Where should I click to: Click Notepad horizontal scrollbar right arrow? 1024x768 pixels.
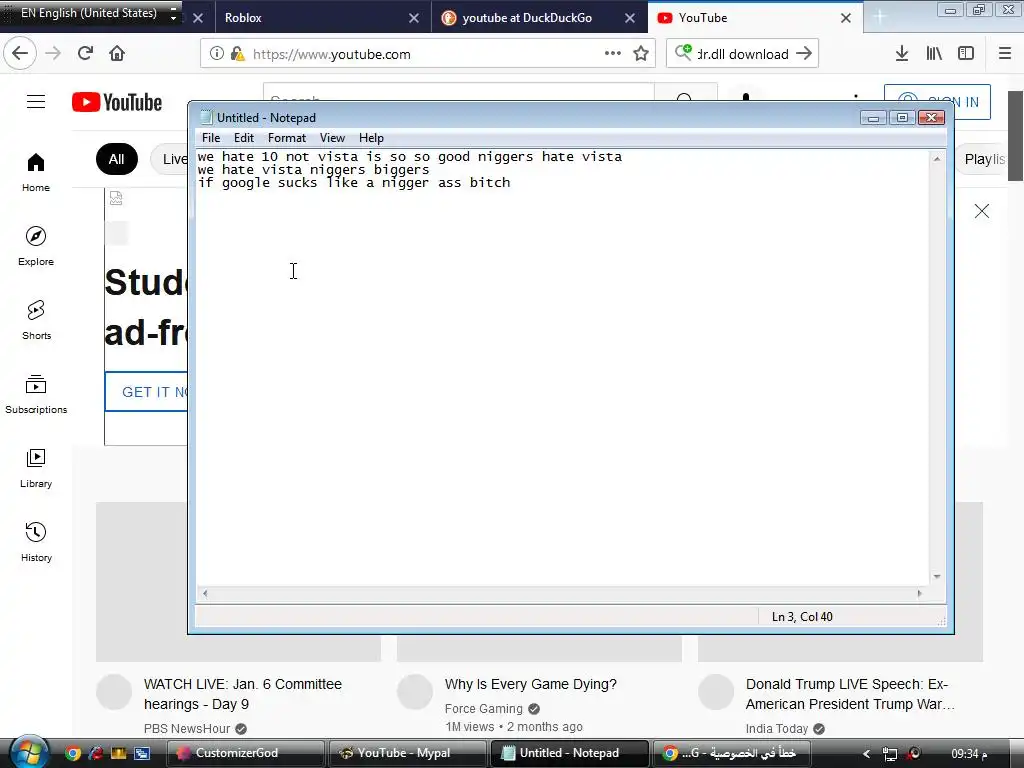click(x=920, y=594)
